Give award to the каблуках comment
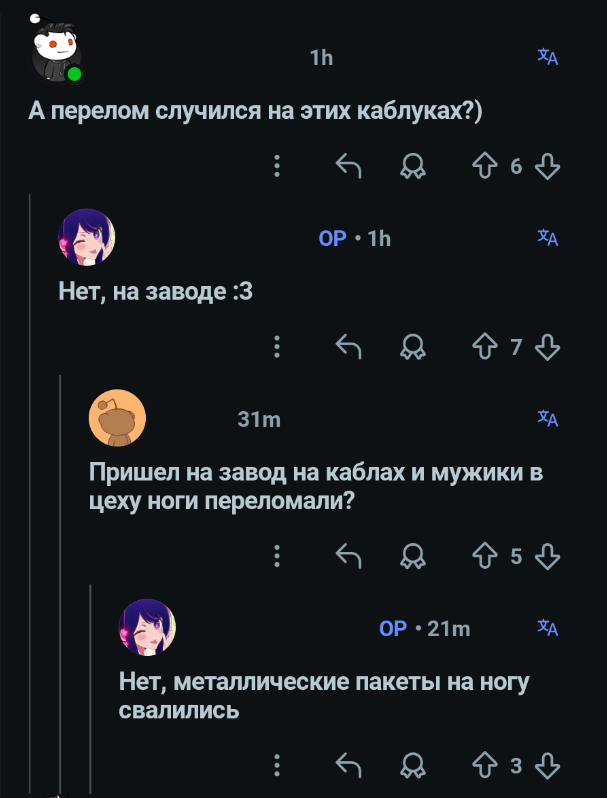 411,166
